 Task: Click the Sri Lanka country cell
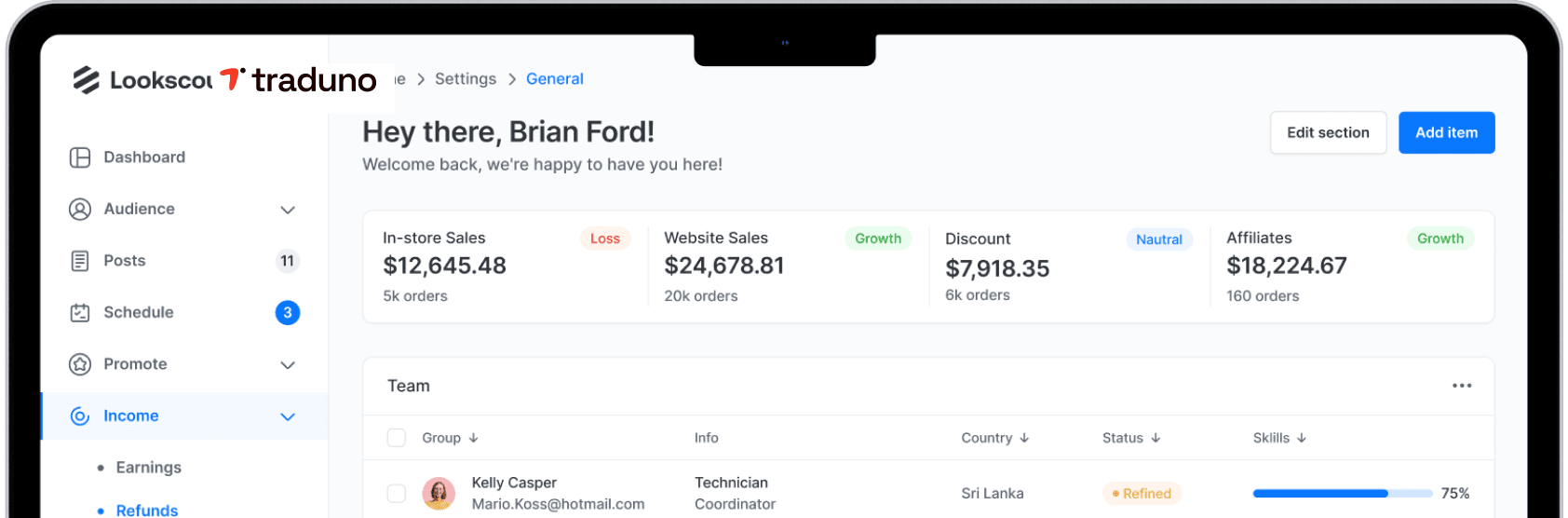(x=993, y=494)
